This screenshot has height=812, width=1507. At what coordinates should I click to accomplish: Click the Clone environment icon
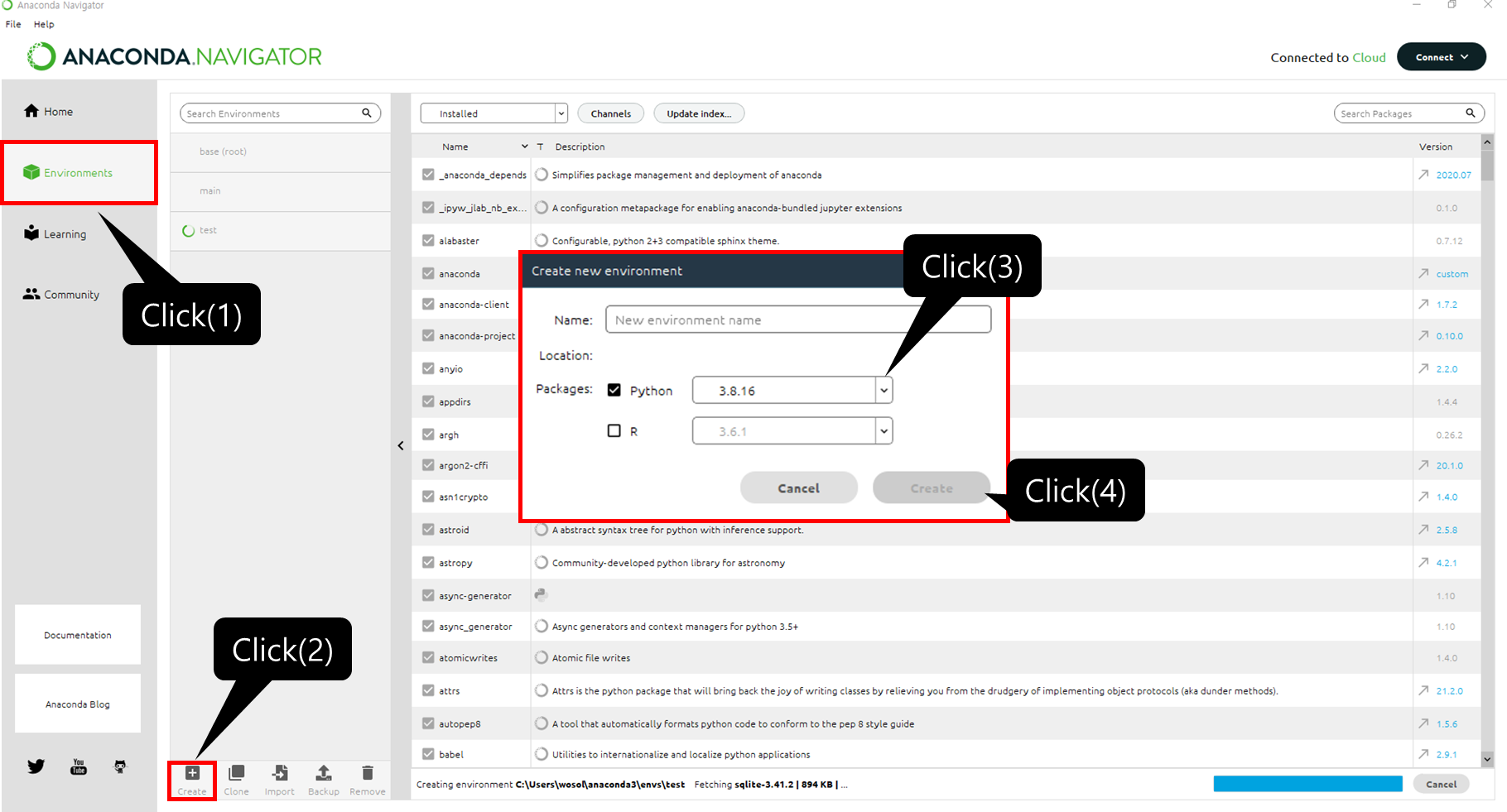click(236, 773)
